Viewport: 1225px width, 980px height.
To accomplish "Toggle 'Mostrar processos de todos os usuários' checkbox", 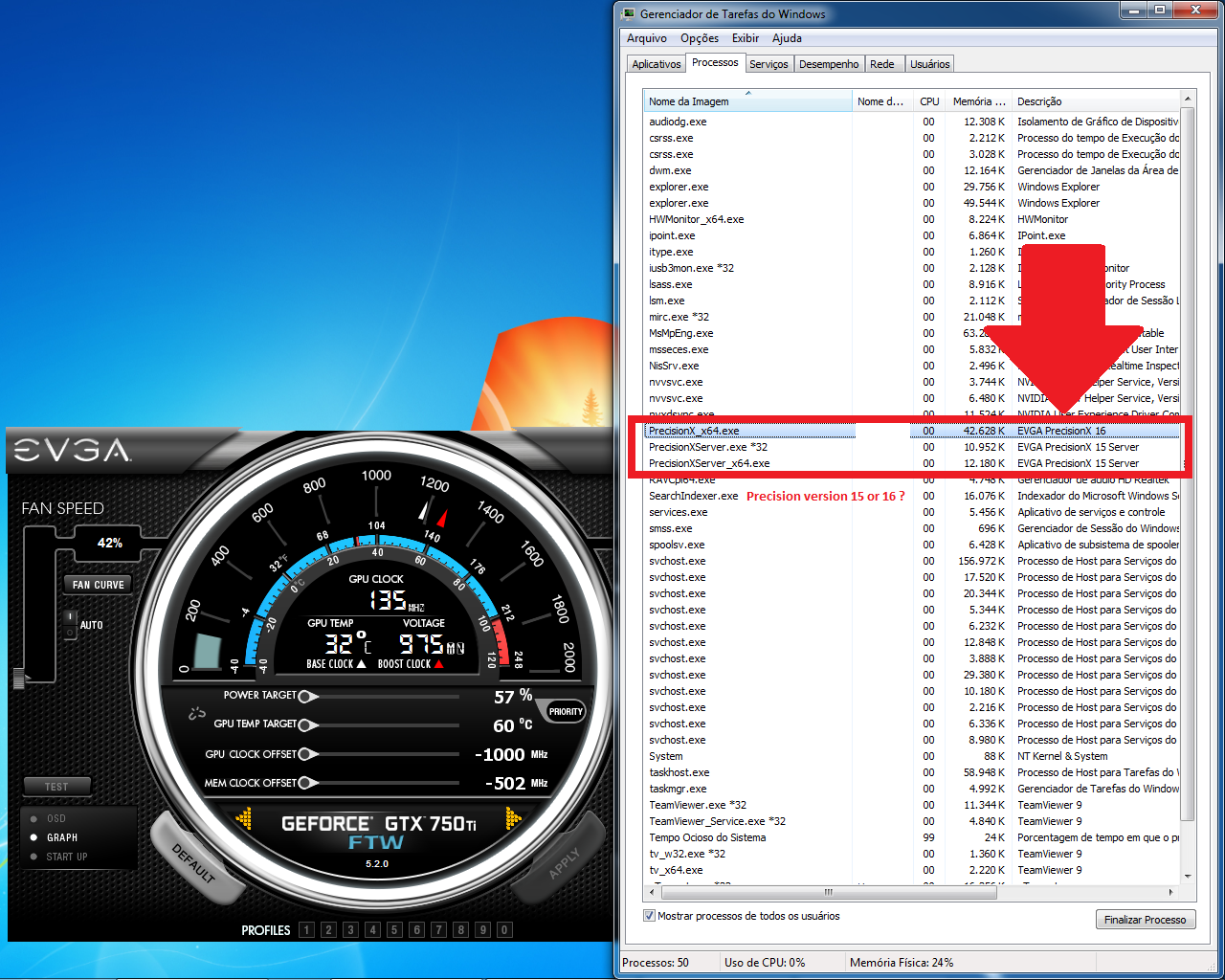I will [x=650, y=916].
